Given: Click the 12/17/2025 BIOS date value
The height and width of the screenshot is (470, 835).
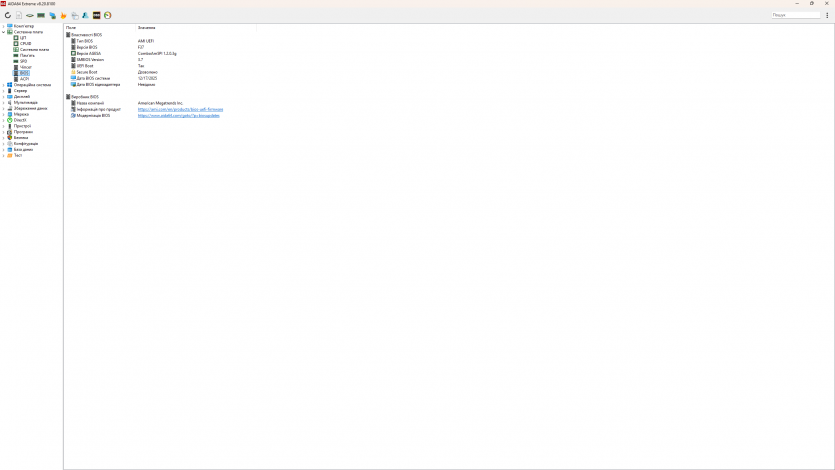Looking at the screenshot, I should click(148, 78).
